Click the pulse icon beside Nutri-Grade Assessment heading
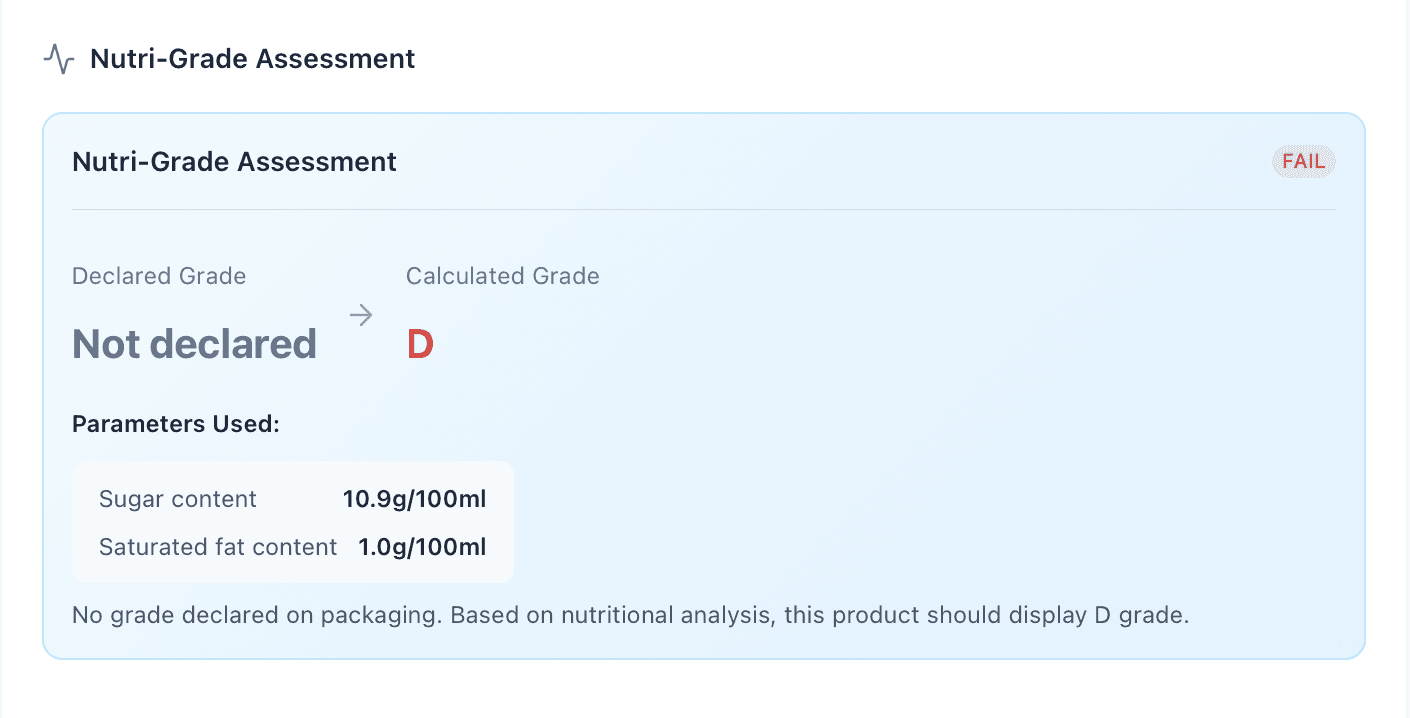 (59, 59)
